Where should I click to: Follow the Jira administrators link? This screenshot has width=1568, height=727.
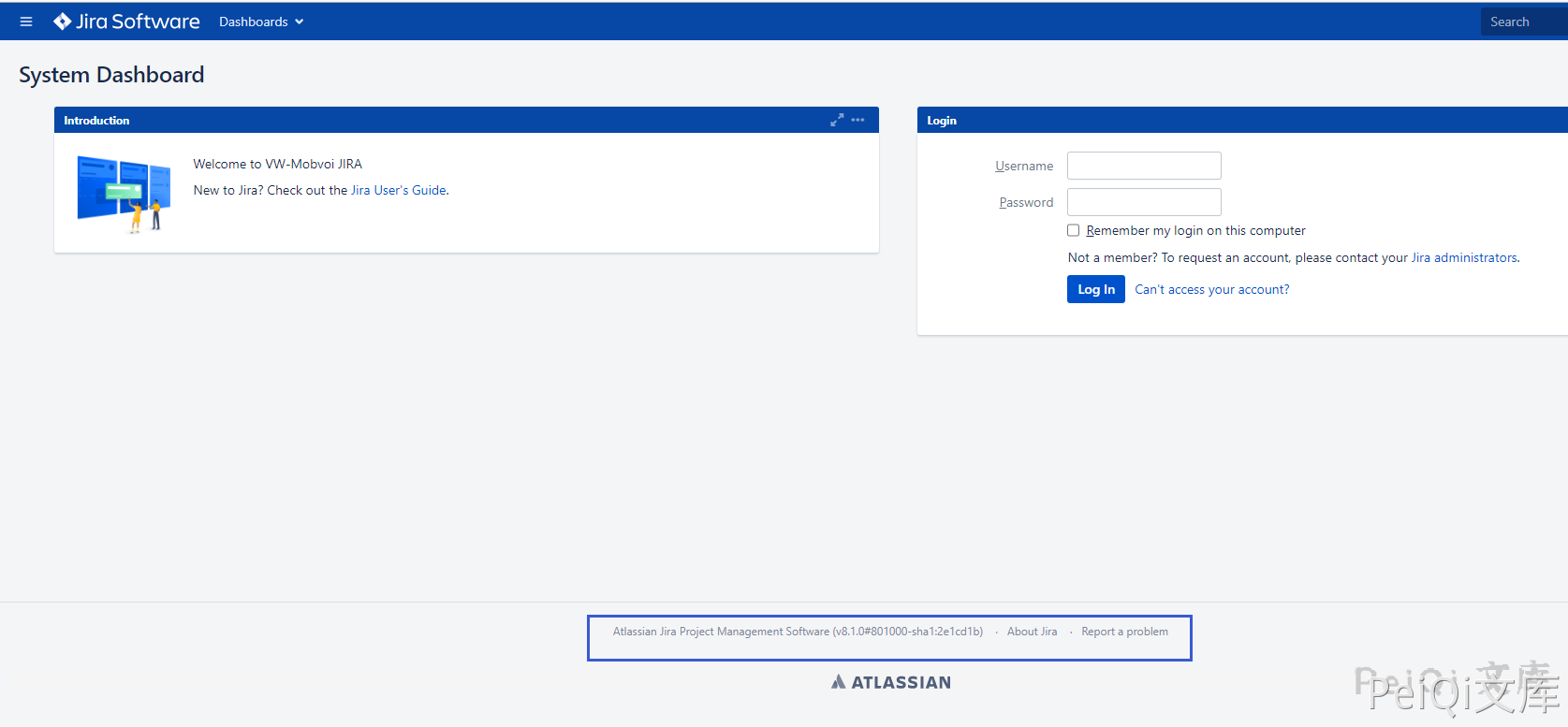point(1464,257)
